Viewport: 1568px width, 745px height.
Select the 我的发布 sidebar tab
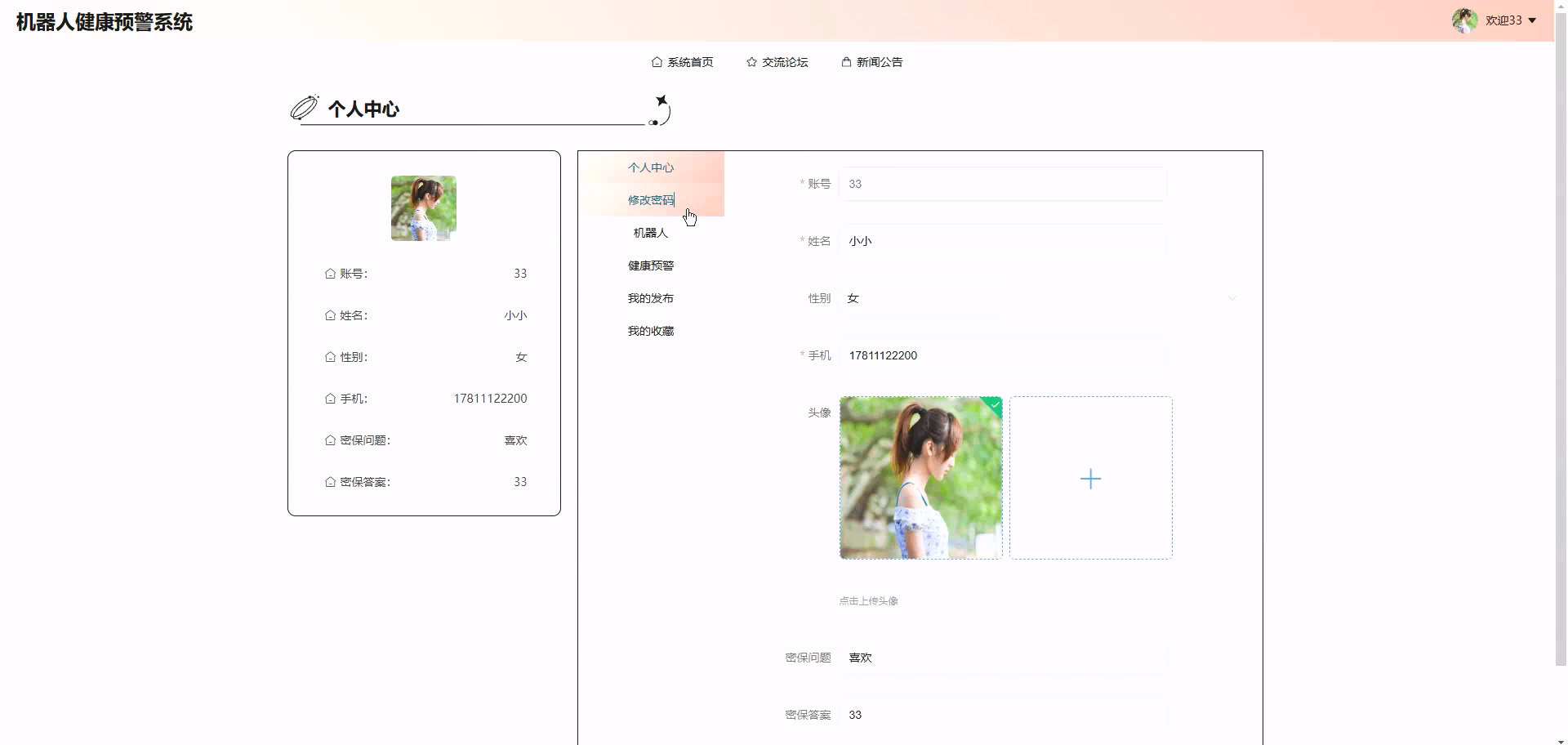651,298
